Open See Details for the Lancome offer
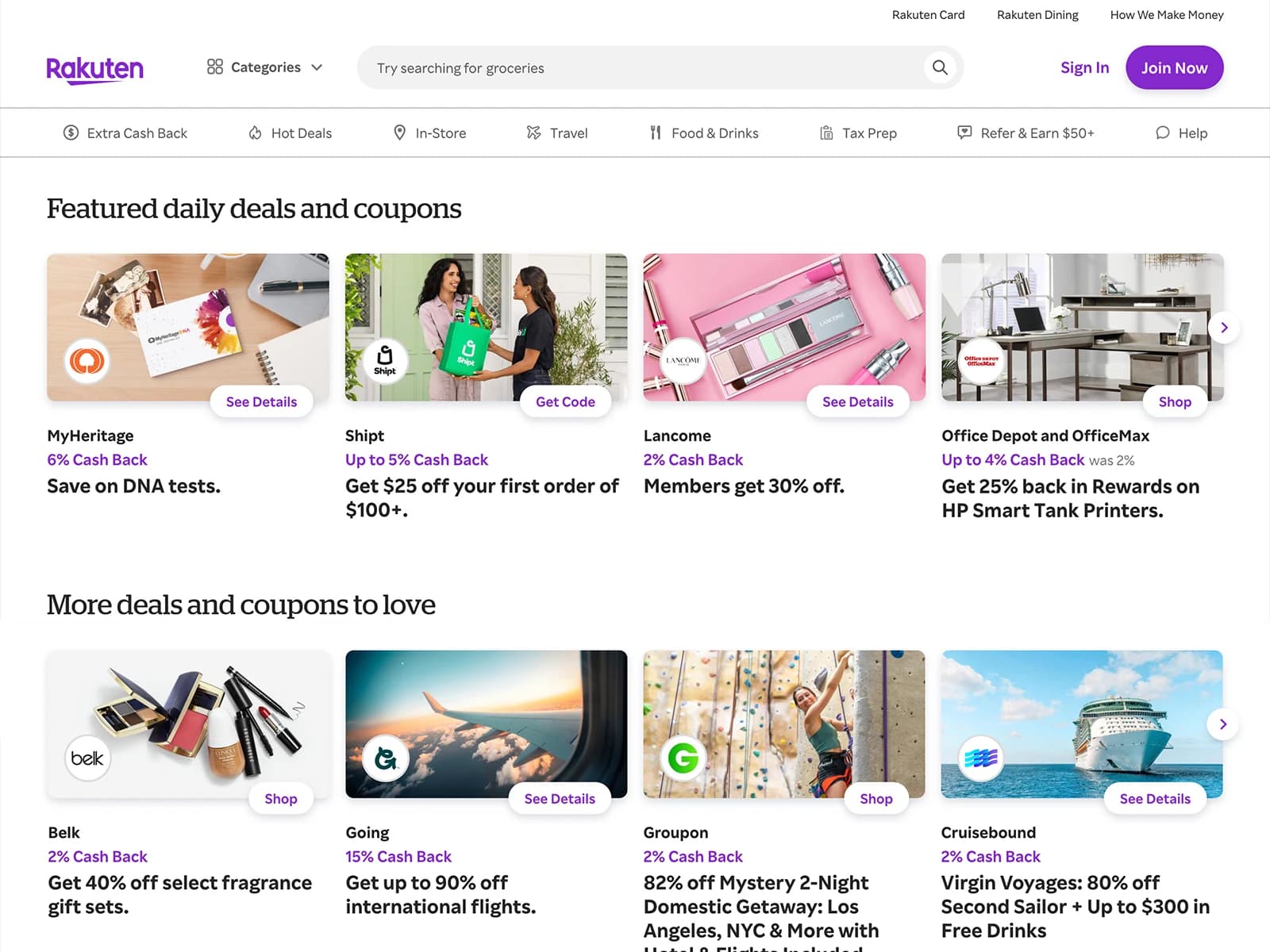The height and width of the screenshot is (952, 1270). tap(857, 401)
